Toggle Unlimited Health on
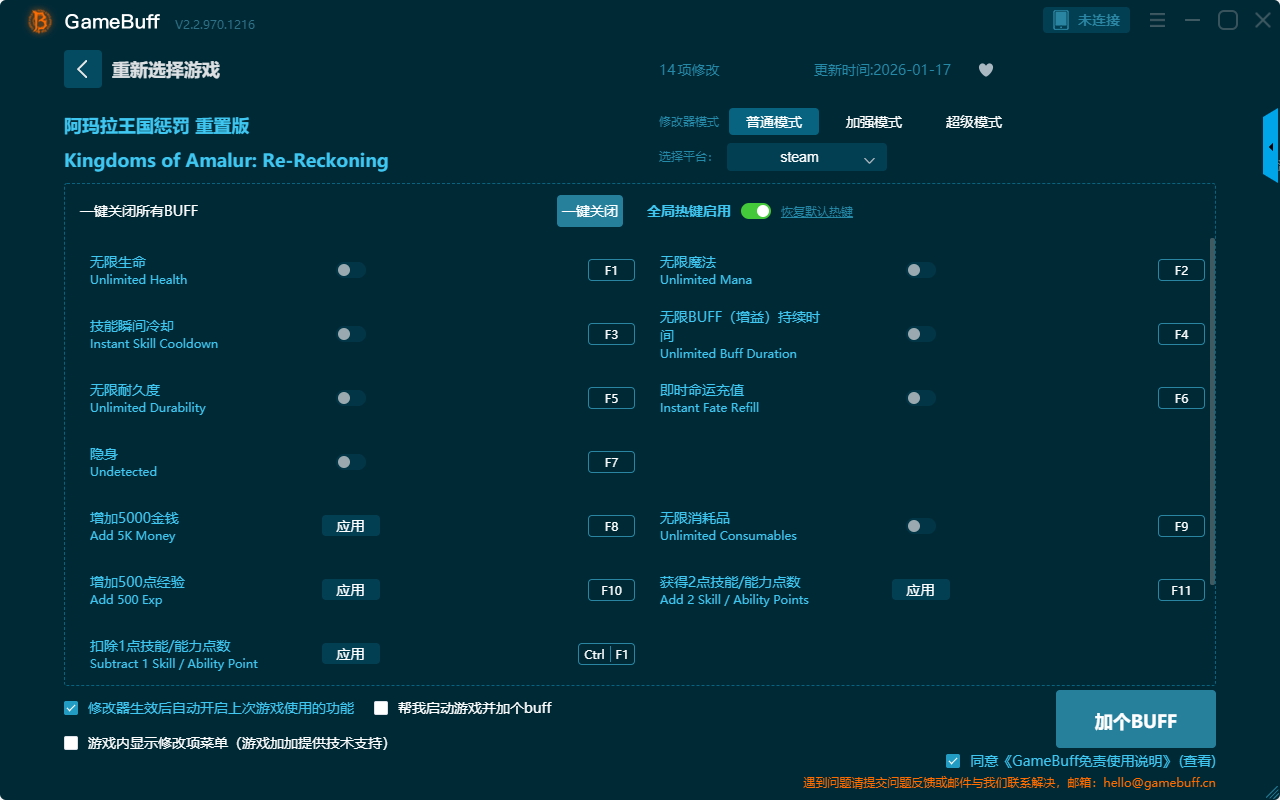The width and height of the screenshot is (1280, 800). click(x=351, y=270)
